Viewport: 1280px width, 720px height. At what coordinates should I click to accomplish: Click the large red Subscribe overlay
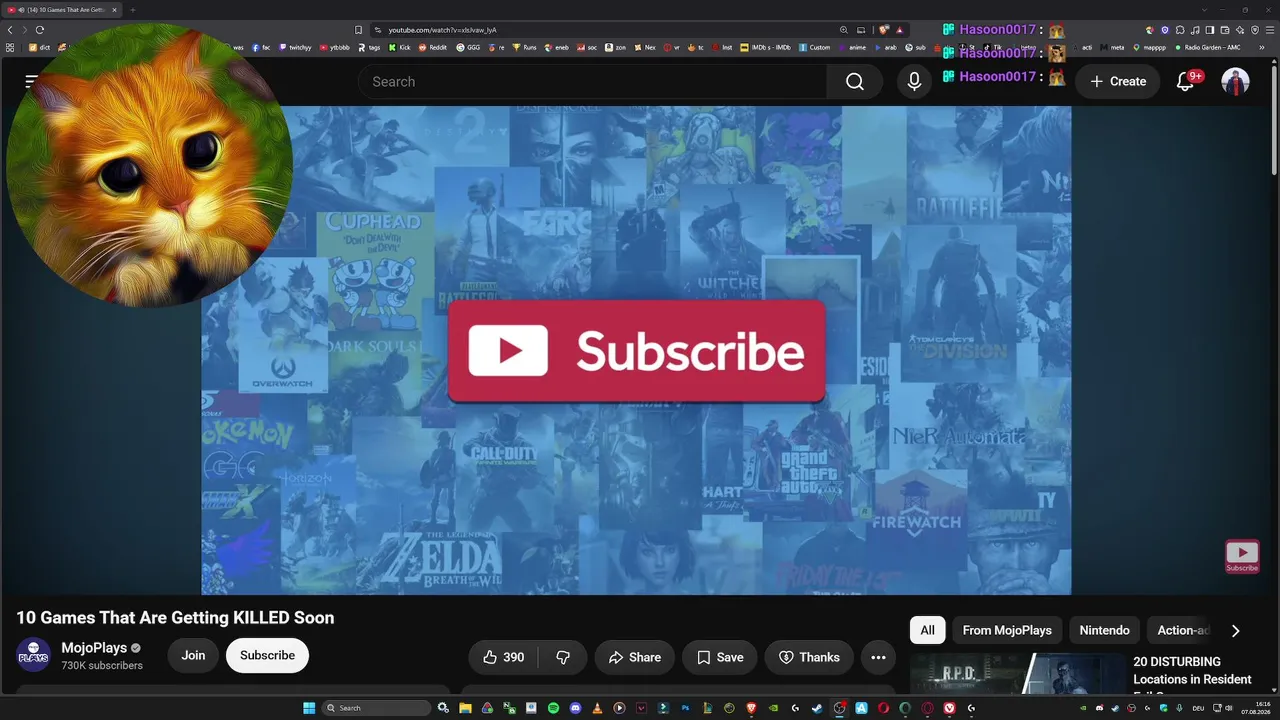point(637,351)
